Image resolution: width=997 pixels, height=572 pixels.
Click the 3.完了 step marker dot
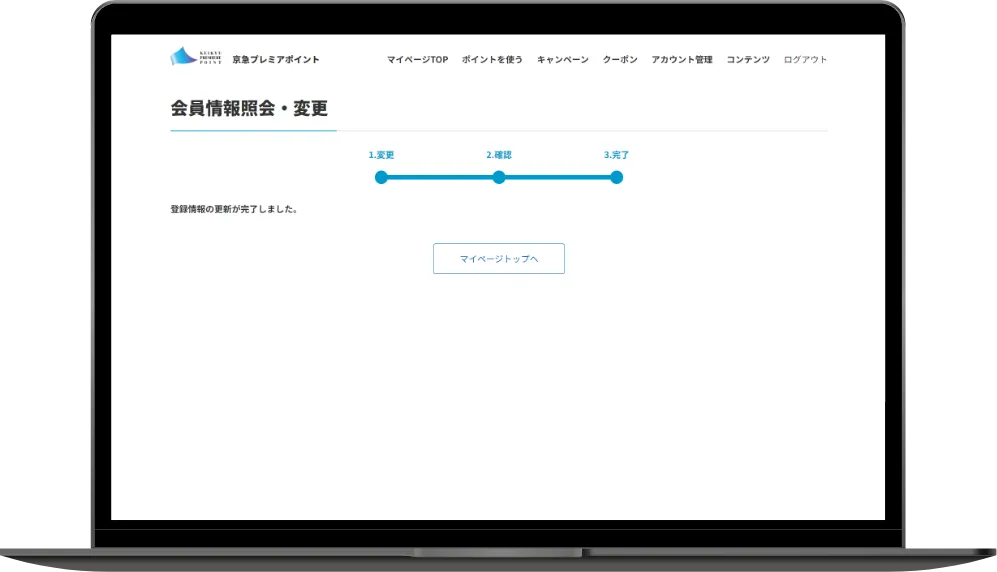[616, 177]
